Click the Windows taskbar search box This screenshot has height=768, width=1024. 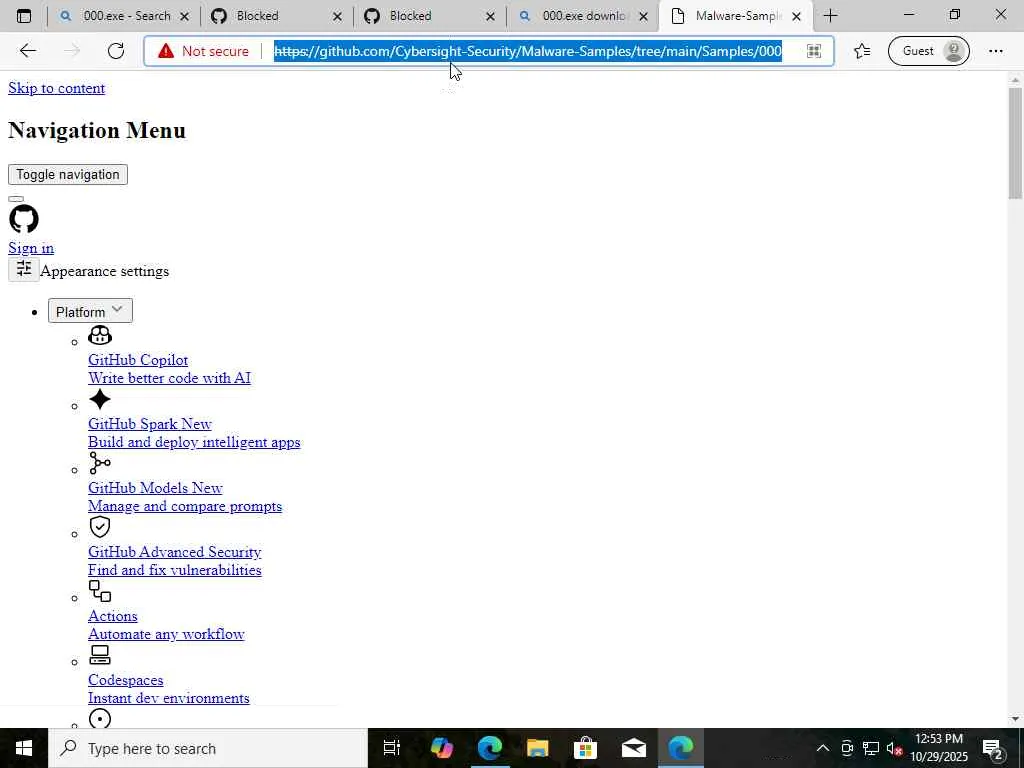click(x=208, y=748)
